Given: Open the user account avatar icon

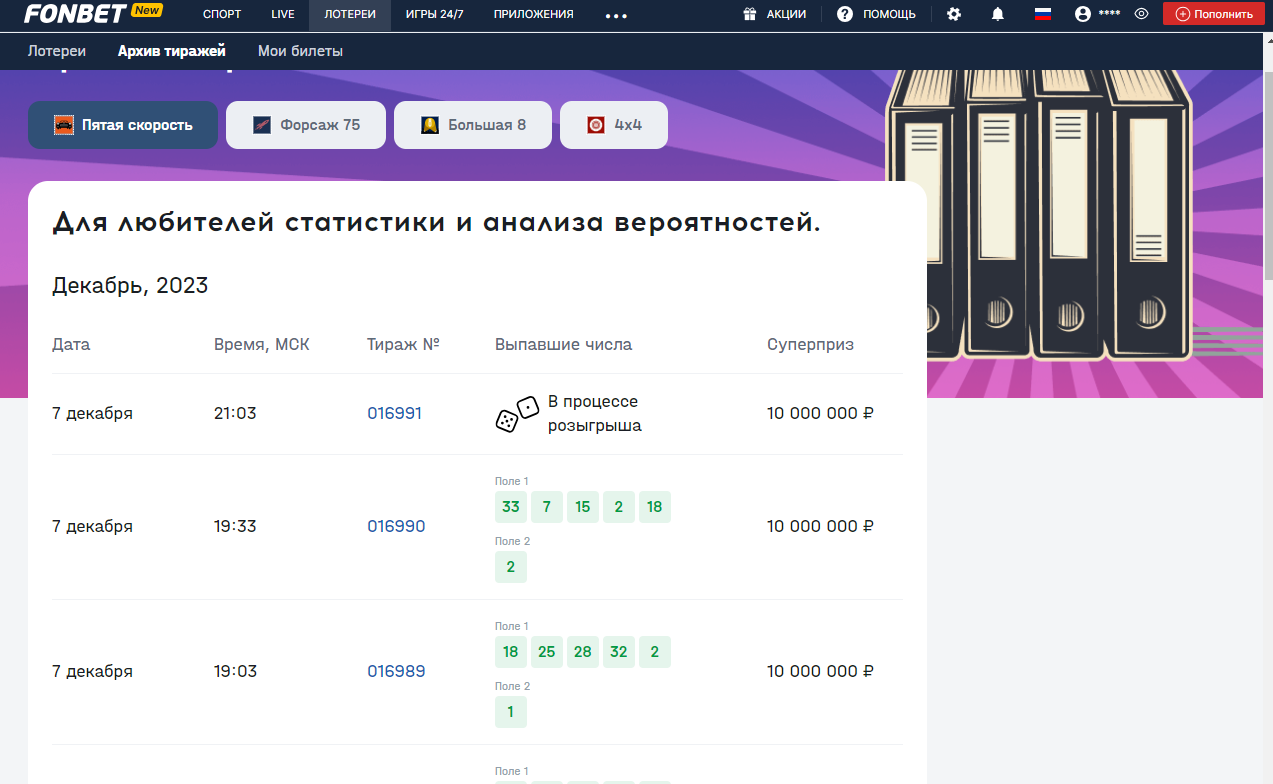Looking at the screenshot, I should tap(1082, 14).
